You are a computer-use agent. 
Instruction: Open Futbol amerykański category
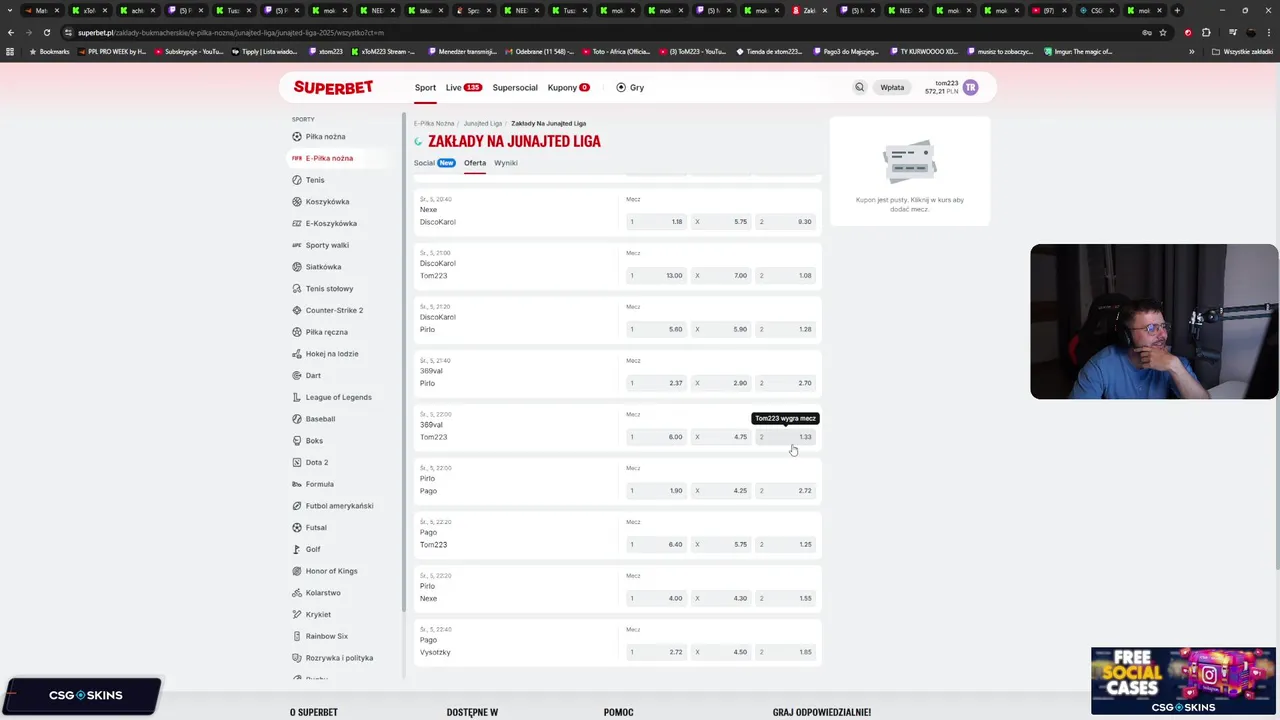click(x=339, y=506)
